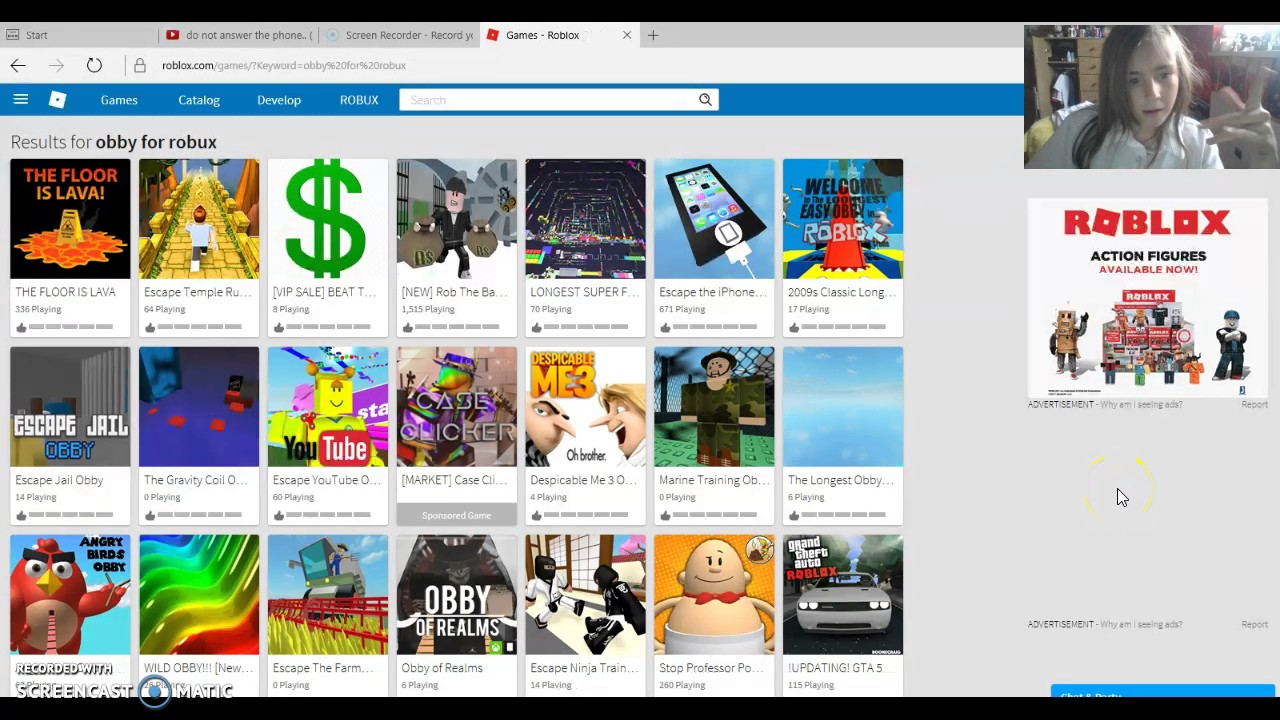Report the lower blank advertisement
Screen dimensions: 1280x720
(x=1254, y=624)
